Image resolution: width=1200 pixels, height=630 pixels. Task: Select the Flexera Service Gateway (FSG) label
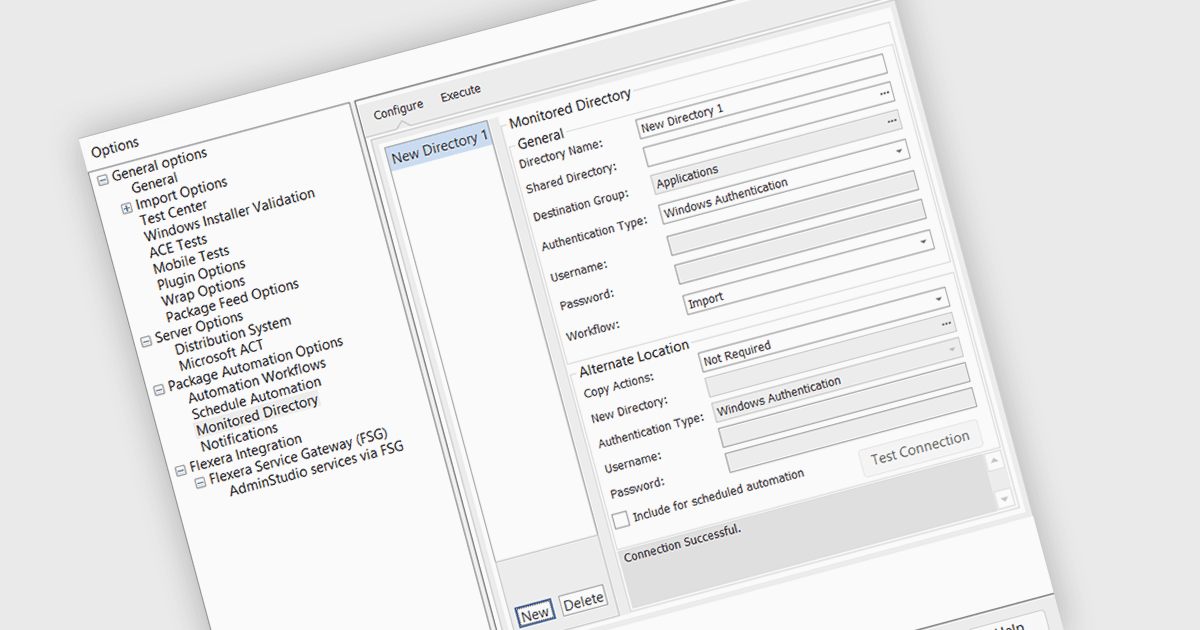coord(298,455)
